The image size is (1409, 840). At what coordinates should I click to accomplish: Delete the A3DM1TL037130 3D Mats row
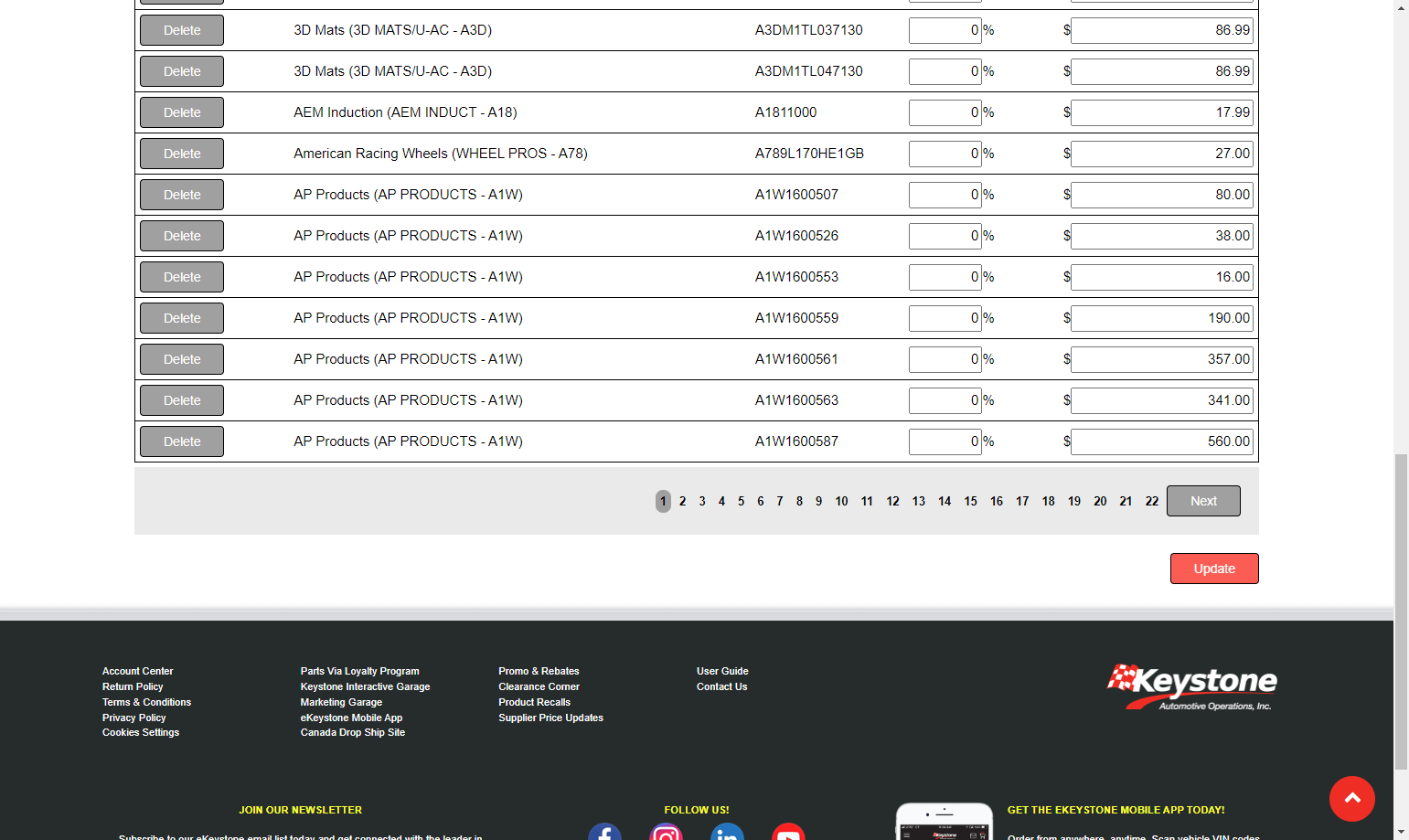[x=182, y=30]
